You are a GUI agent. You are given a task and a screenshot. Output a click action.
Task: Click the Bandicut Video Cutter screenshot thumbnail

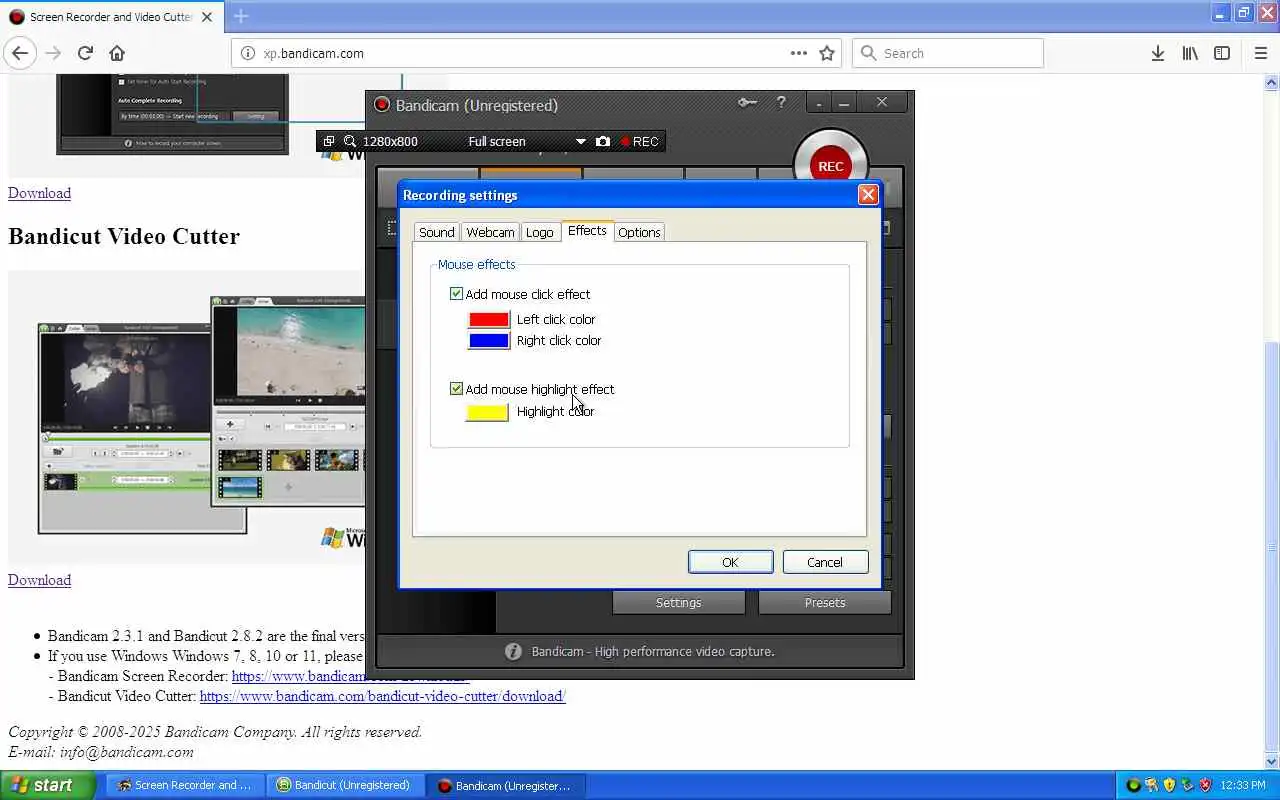(186, 417)
